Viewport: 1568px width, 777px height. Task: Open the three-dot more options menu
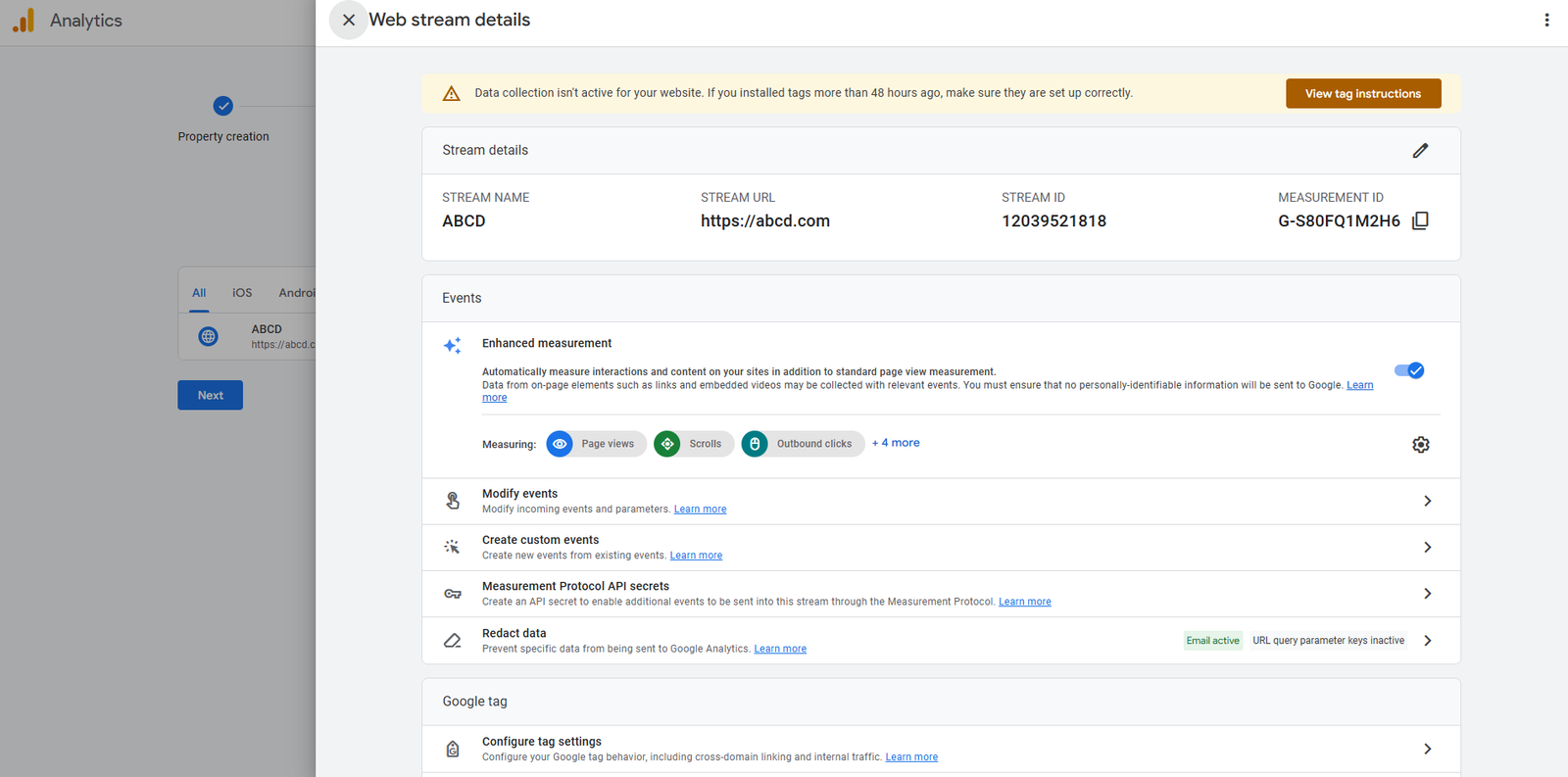click(x=1546, y=20)
